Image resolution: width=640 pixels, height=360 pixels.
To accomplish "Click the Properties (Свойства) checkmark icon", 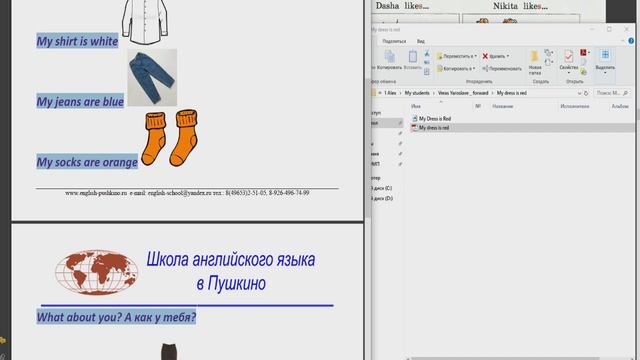I will pos(569,56).
